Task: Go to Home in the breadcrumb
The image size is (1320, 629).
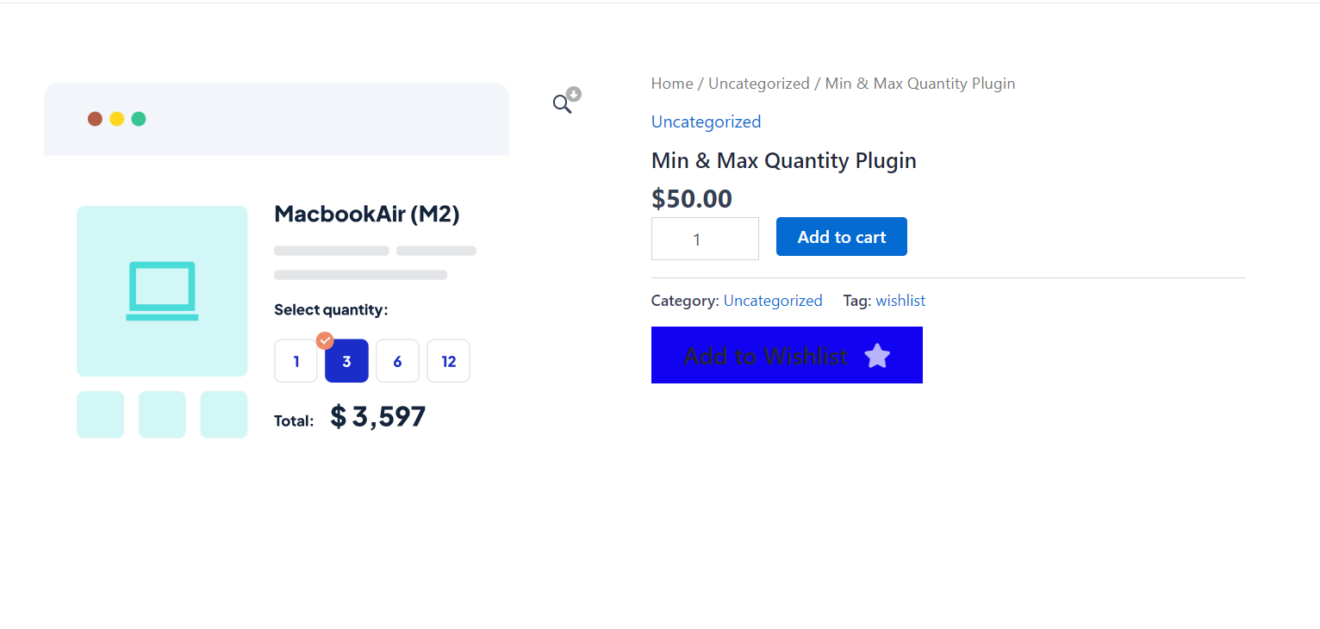Action: (x=672, y=84)
